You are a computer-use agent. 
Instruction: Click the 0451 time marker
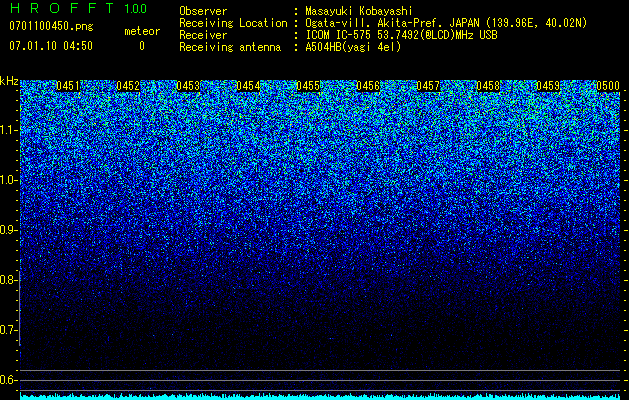coord(68,86)
